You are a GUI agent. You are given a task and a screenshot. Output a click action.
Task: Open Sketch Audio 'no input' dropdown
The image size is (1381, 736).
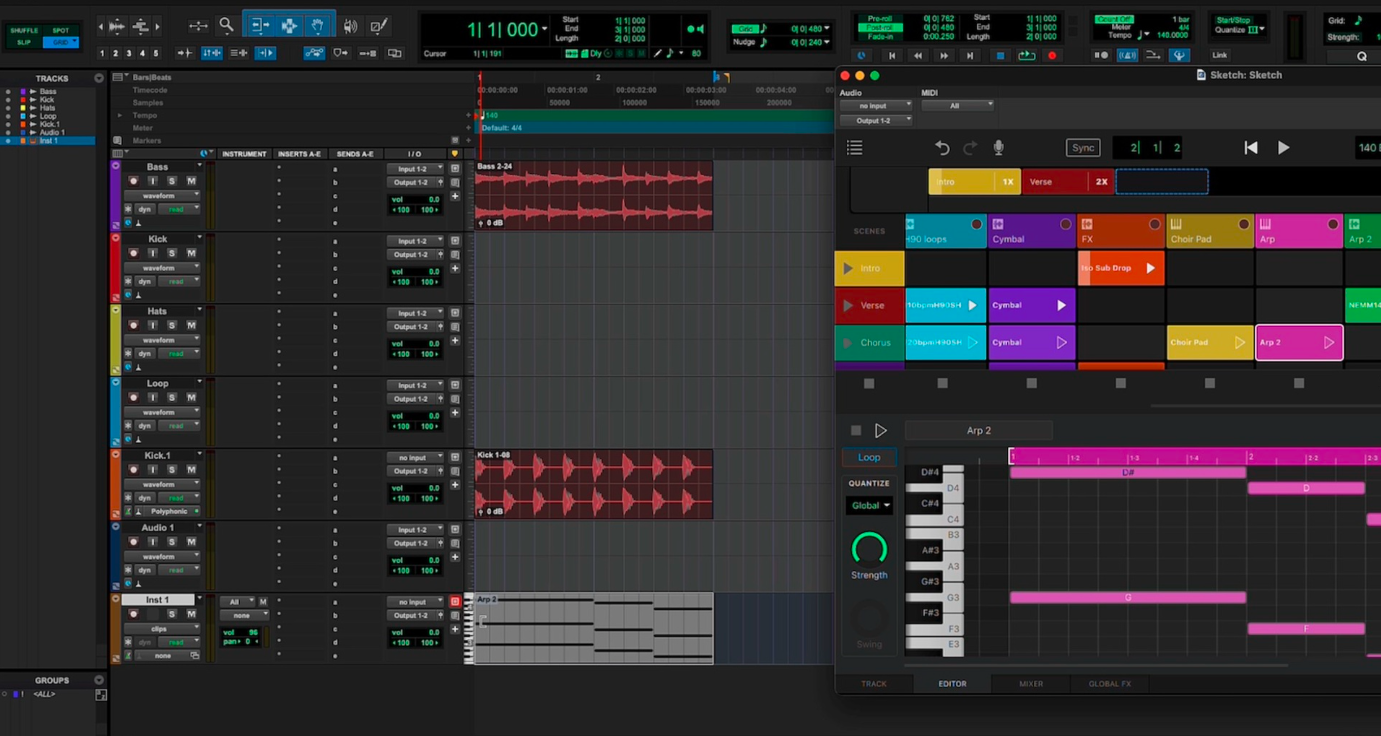875,105
